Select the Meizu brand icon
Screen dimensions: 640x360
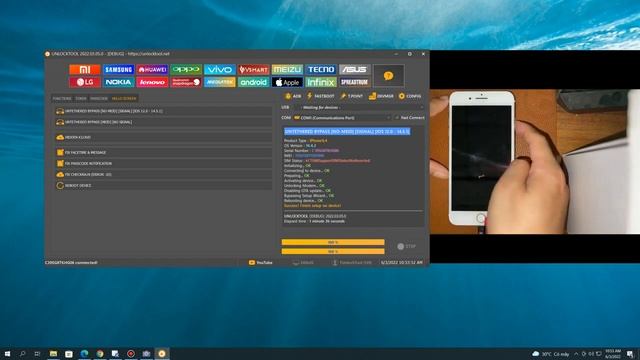tap(287, 69)
